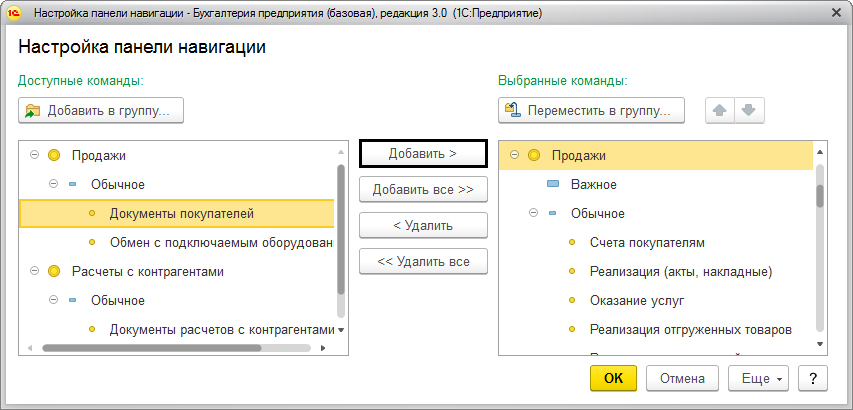853x410 pixels.
Task: Click Добавить в группу... button
Action: (x=101, y=110)
